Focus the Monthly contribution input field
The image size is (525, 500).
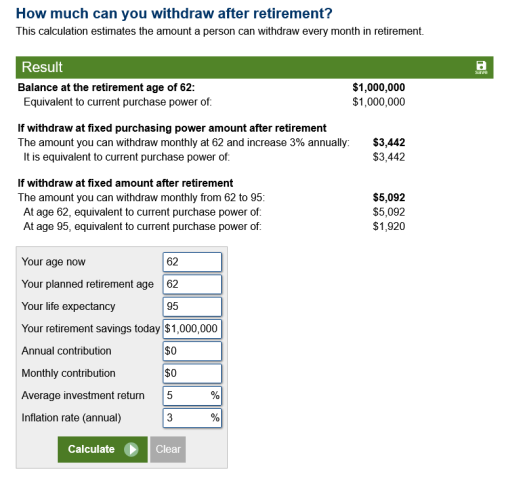pyautogui.click(x=192, y=373)
